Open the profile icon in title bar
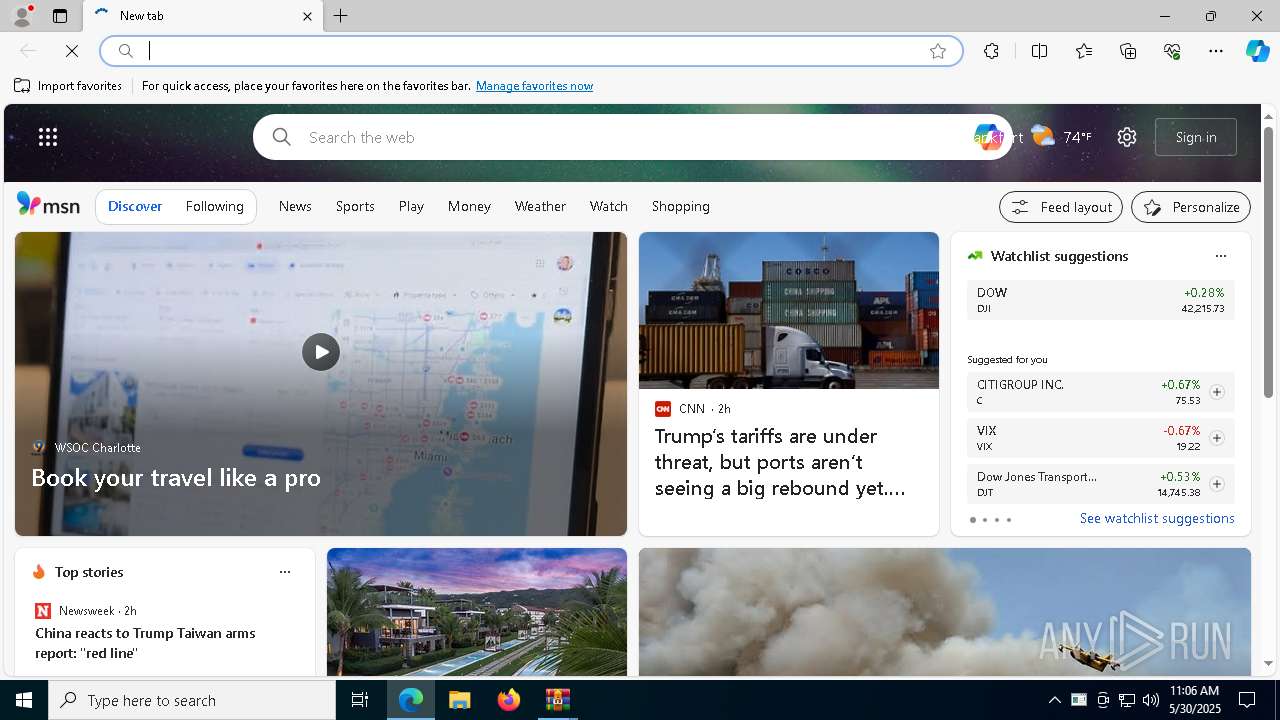Image resolution: width=1280 pixels, height=720 pixels. [x=22, y=16]
